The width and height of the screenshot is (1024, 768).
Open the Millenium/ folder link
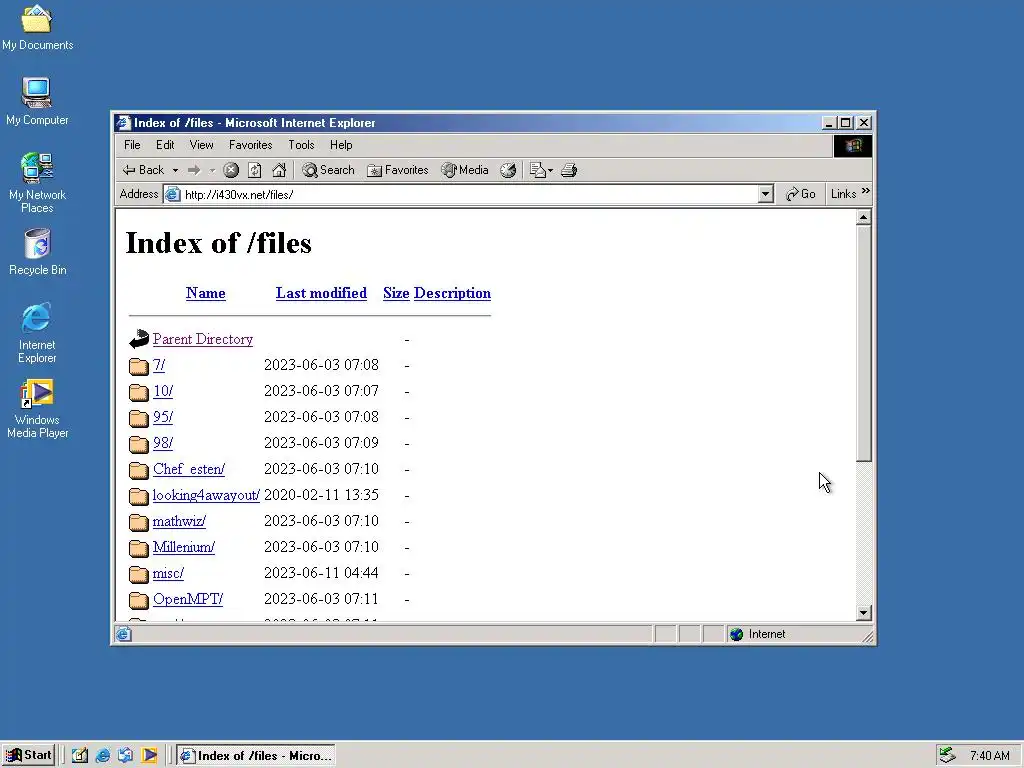(184, 547)
